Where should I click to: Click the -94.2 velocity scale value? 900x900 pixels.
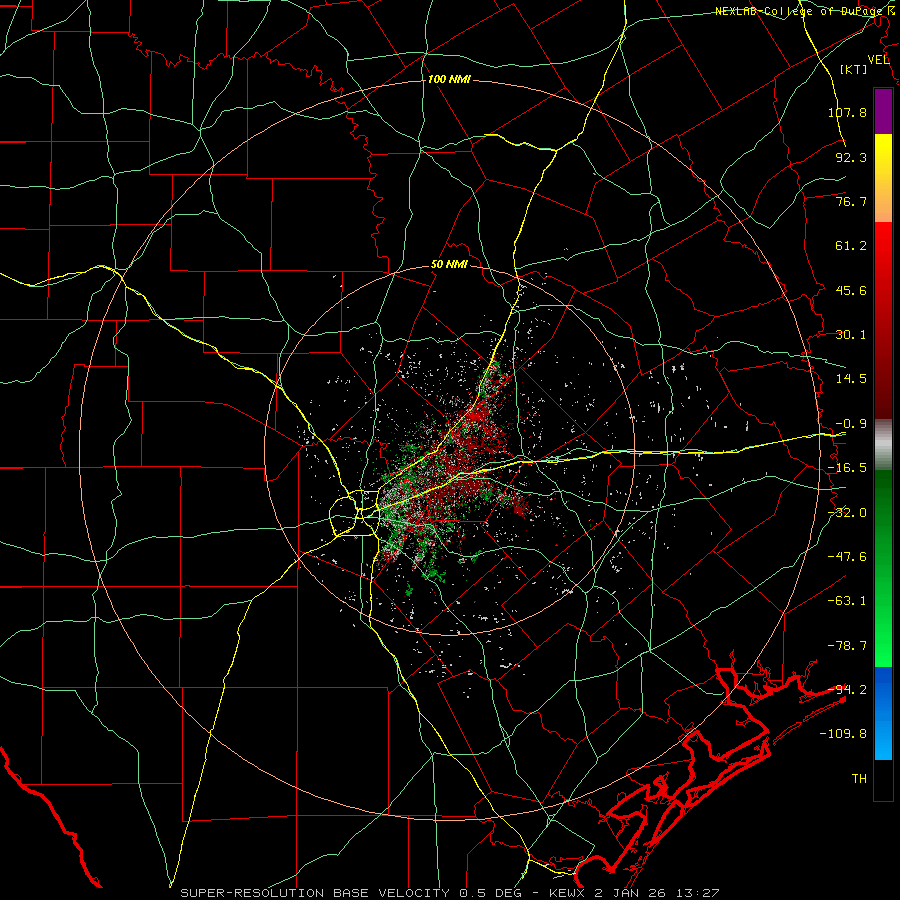(847, 689)
